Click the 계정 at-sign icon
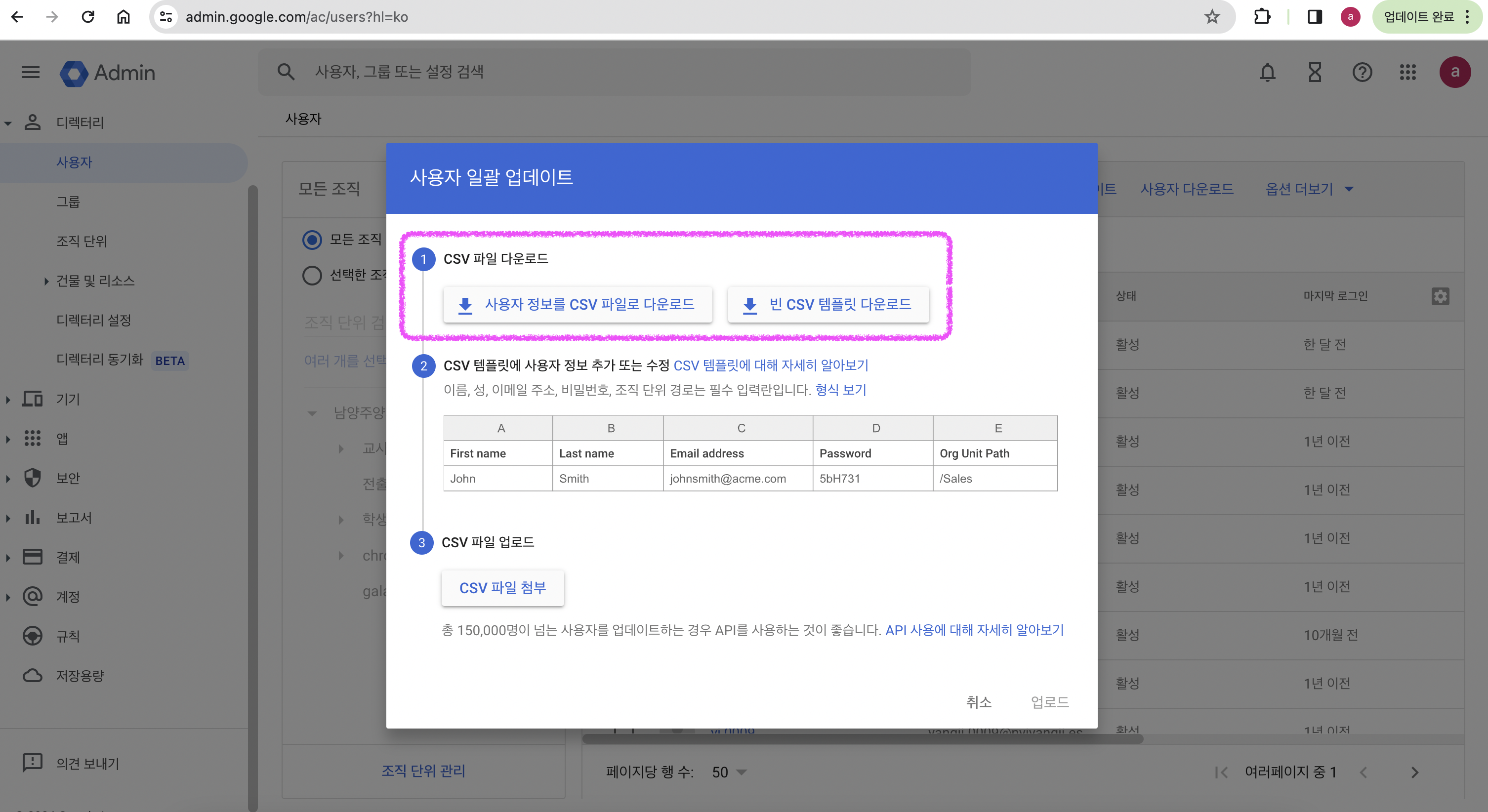 (x=32, y=596)
